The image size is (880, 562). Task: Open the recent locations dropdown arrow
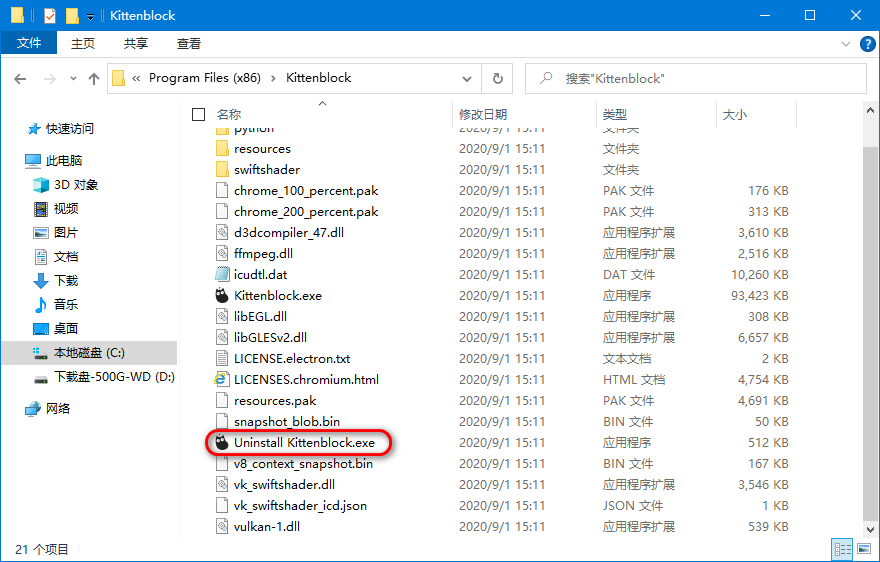tap(73, 79)
